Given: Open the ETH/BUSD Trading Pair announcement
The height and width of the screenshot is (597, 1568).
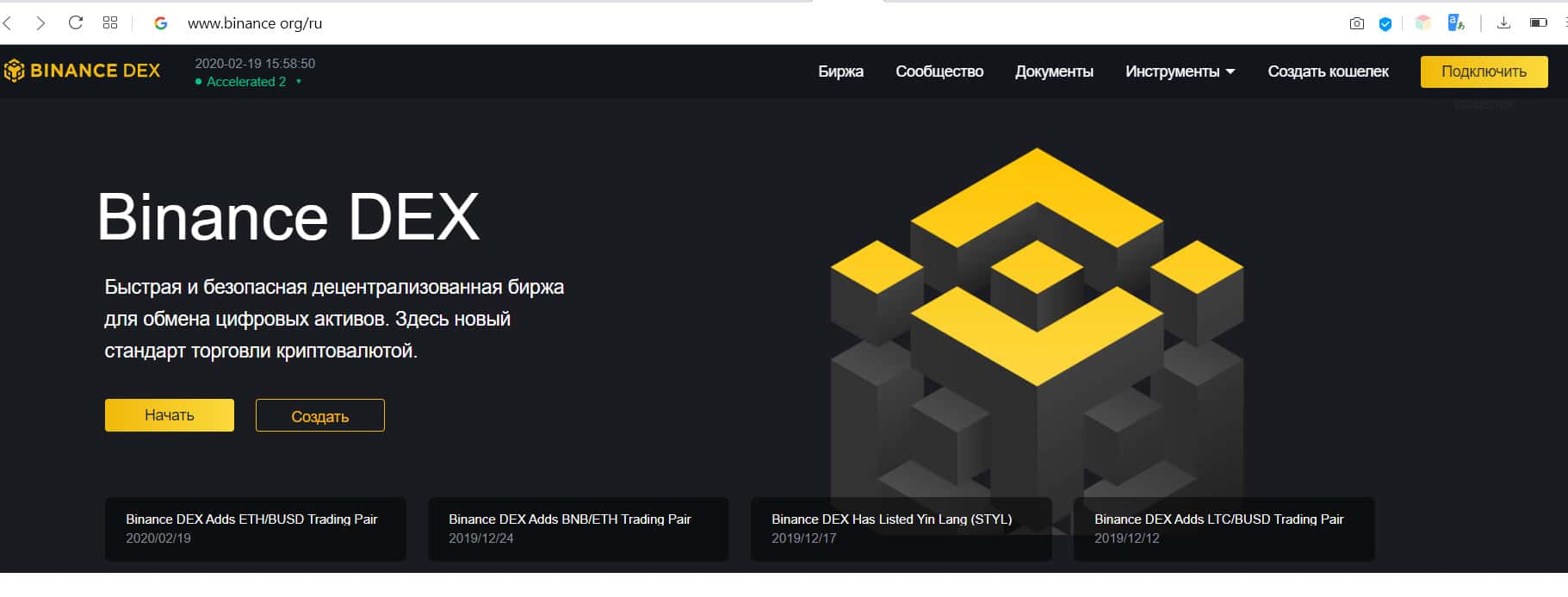Looking at the screenshot, I should click(x=255, y=529).
